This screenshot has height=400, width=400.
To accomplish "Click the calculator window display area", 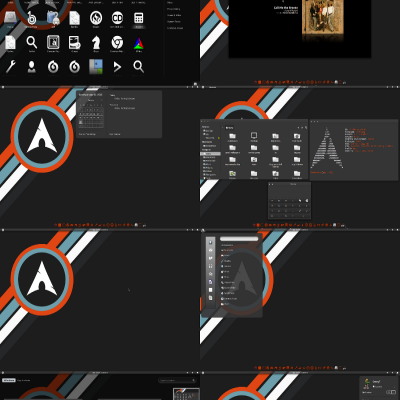I will (289, 192).
